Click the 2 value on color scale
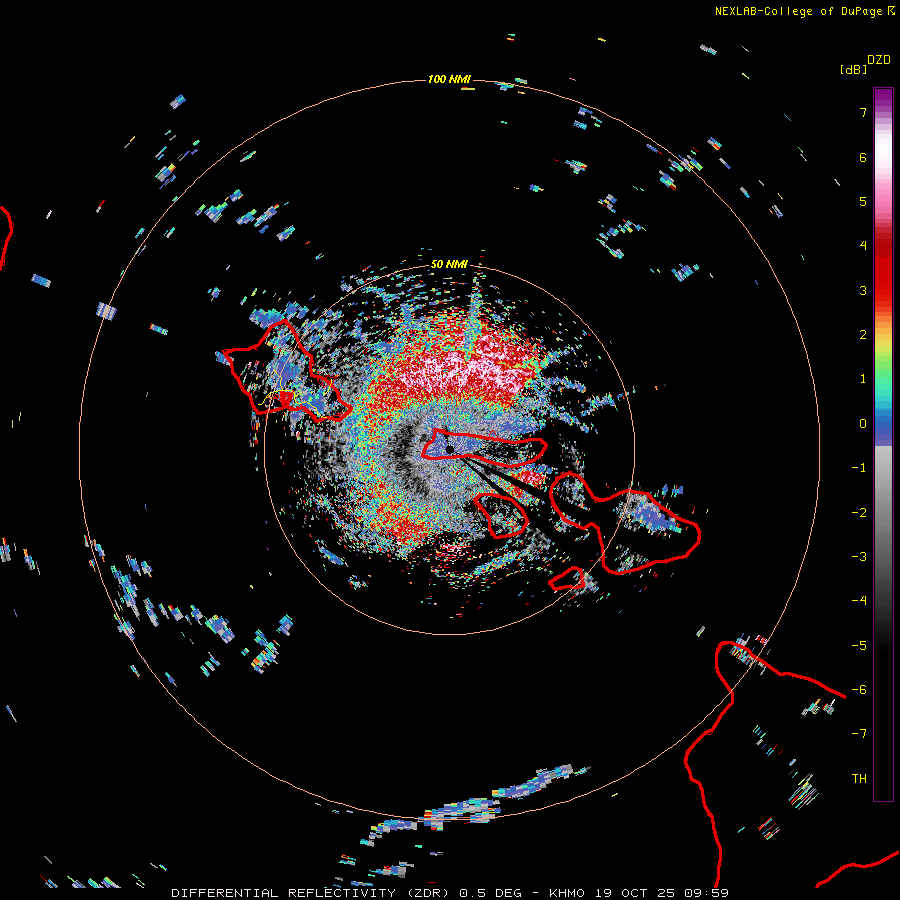The width and height of the screenshot is (900, 900). tap(863, 335)
